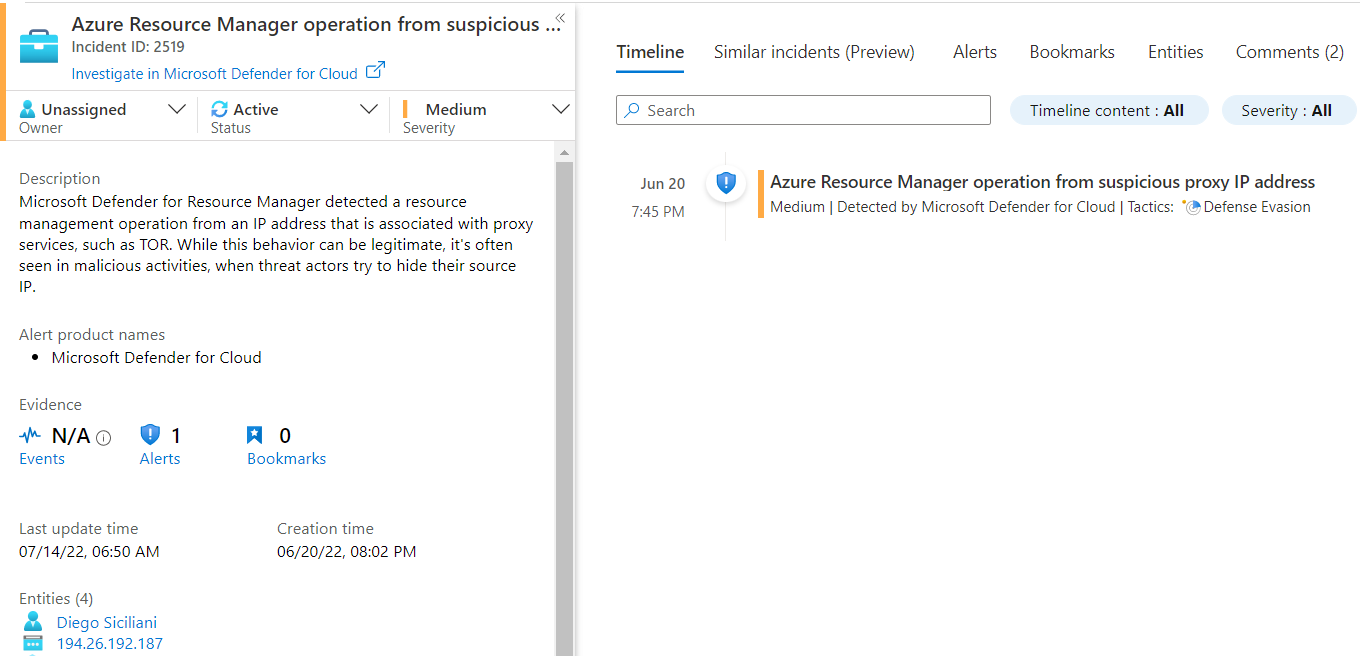Click the timeline alert shield marker
Viewport: 1360px width, 656px height.
[x=726, y=182]
